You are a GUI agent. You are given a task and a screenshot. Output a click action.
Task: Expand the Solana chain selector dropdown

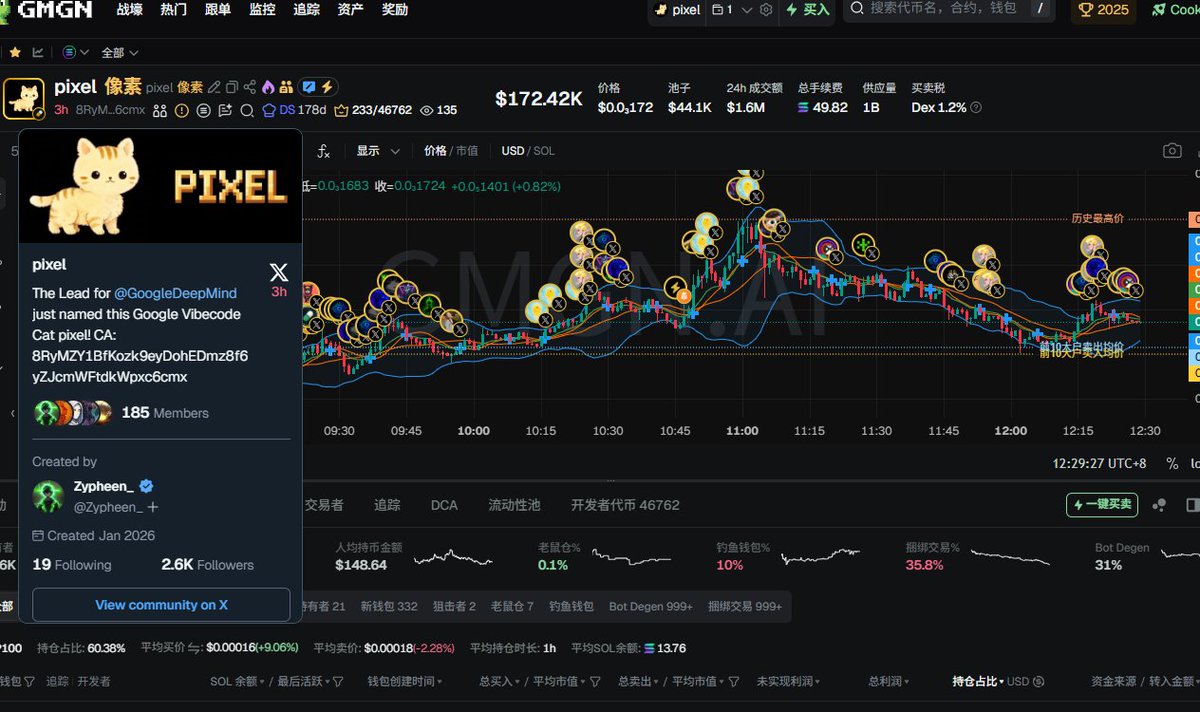click(x=76, y=52)
